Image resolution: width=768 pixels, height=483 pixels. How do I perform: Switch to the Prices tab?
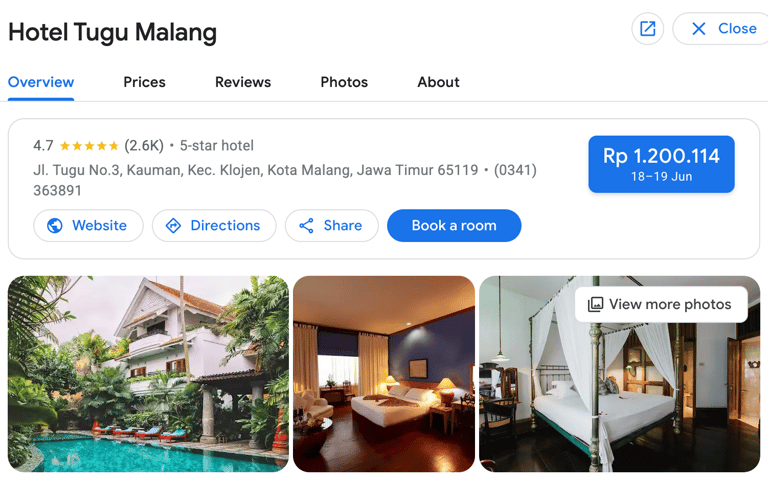click(x=144, y=82)
